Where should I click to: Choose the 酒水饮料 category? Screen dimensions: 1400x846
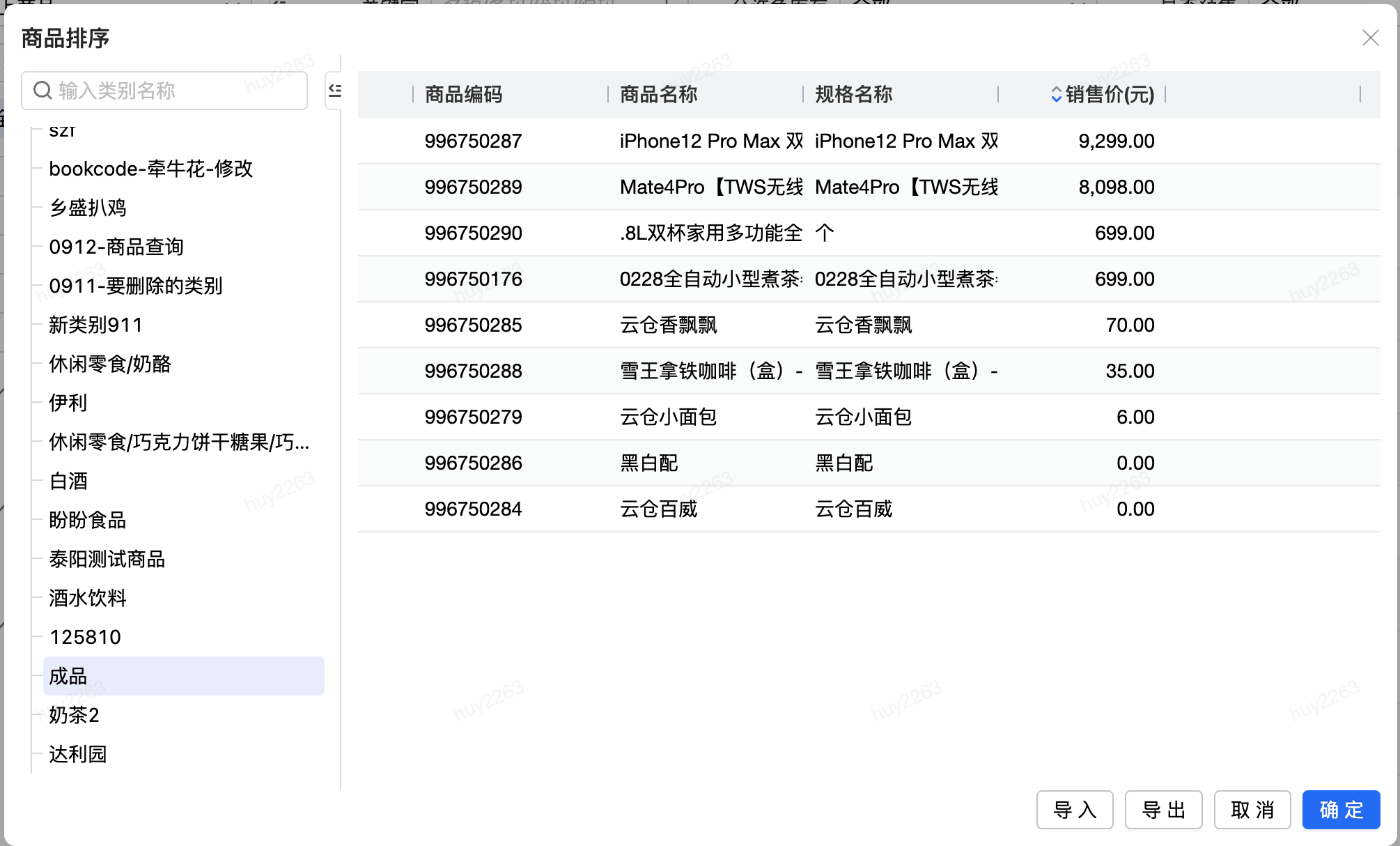[88, 598]
